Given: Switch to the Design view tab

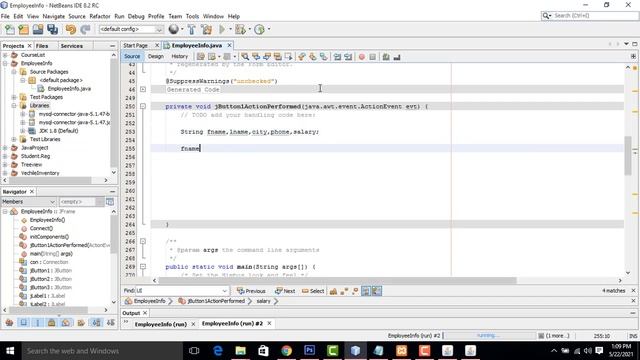Looking at the screenshot, I should point(156,56).
